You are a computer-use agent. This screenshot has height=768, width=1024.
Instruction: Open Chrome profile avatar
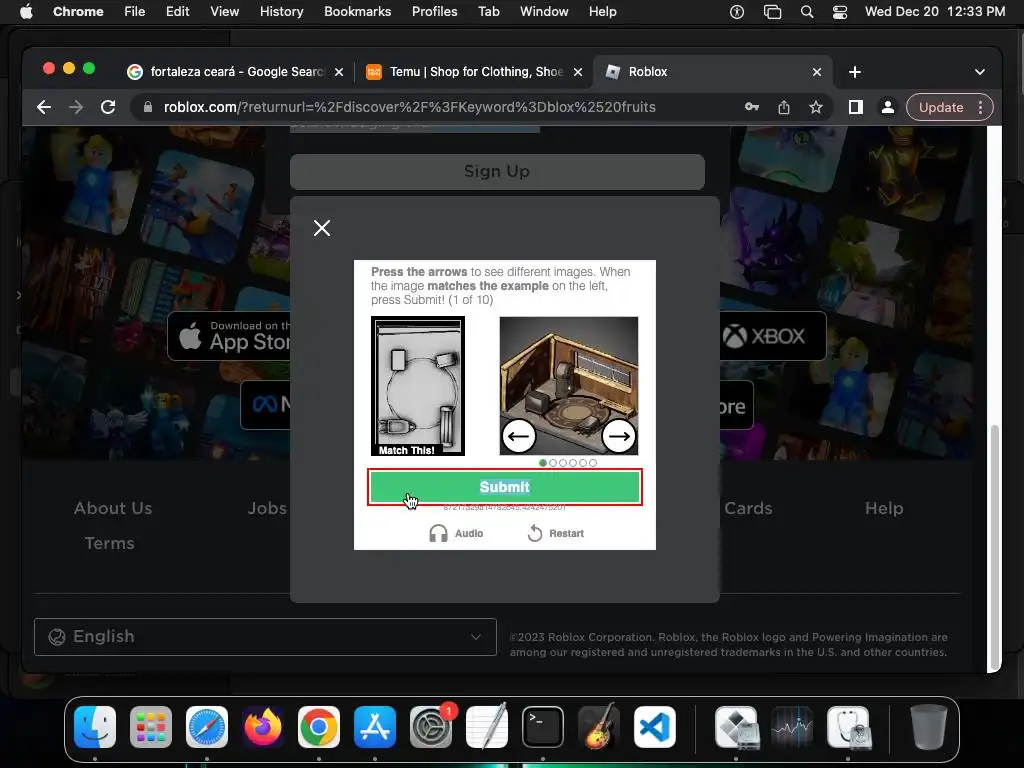888,107
